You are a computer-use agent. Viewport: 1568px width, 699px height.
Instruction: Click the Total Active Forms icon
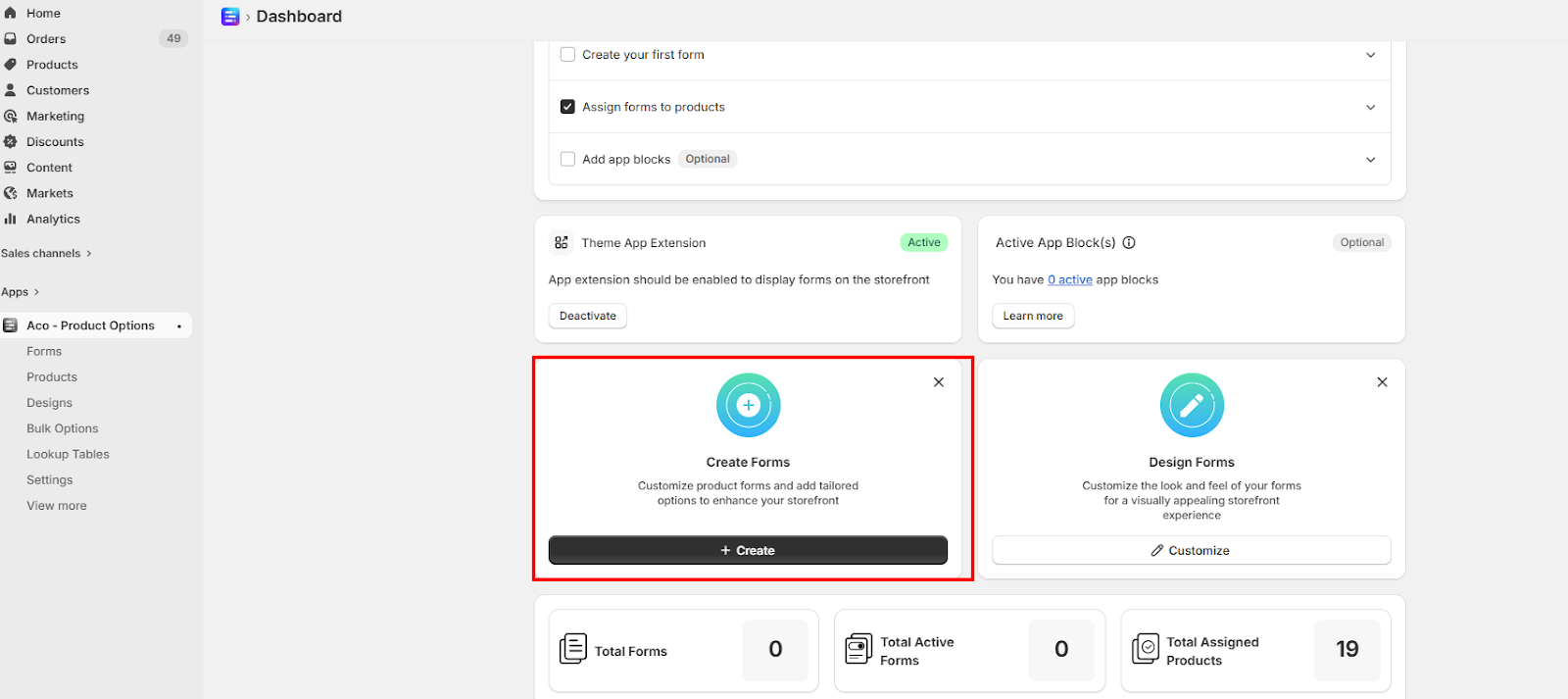pos(858,649)
